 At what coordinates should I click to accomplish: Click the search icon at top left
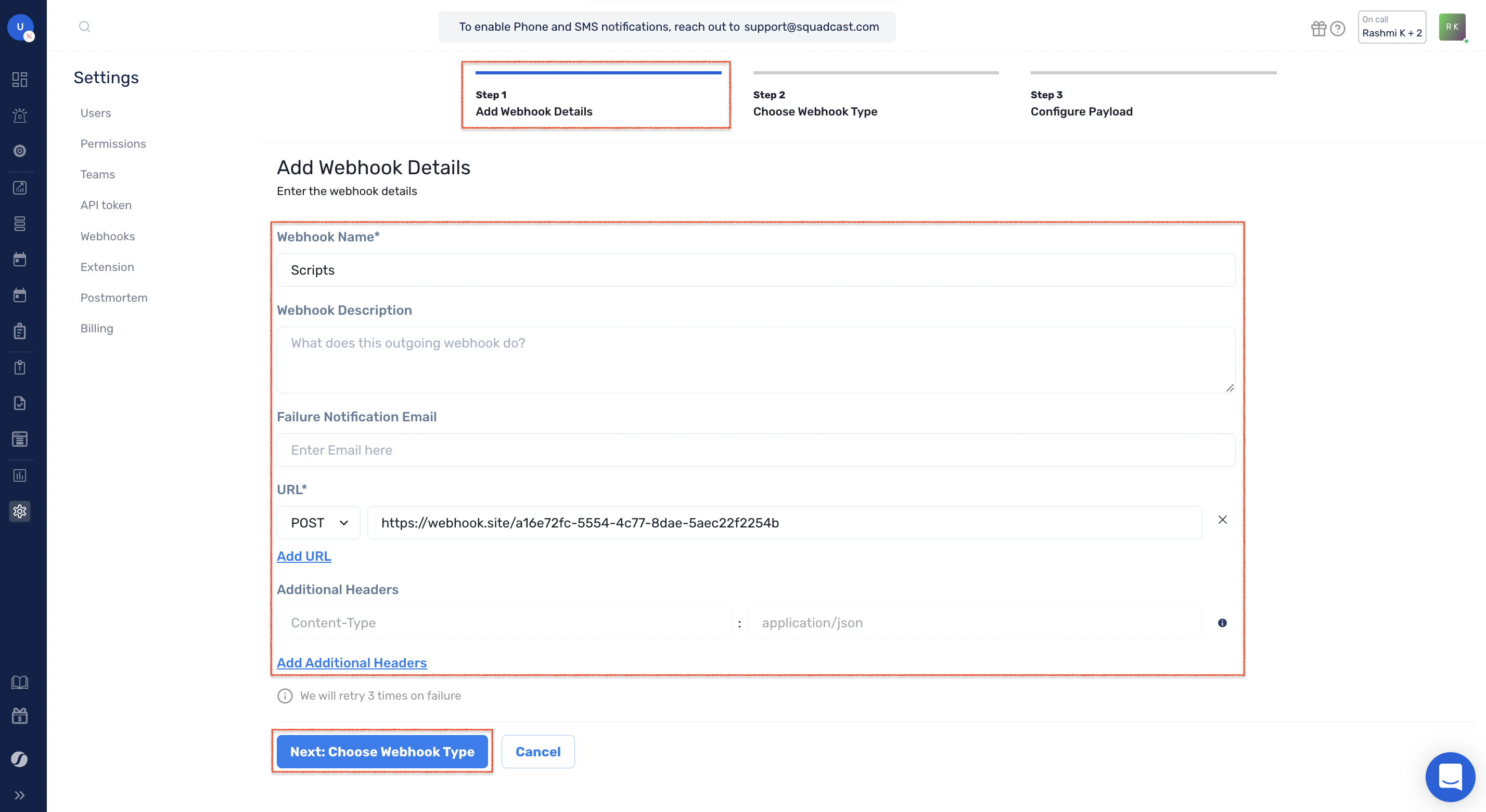click(84, 26)
